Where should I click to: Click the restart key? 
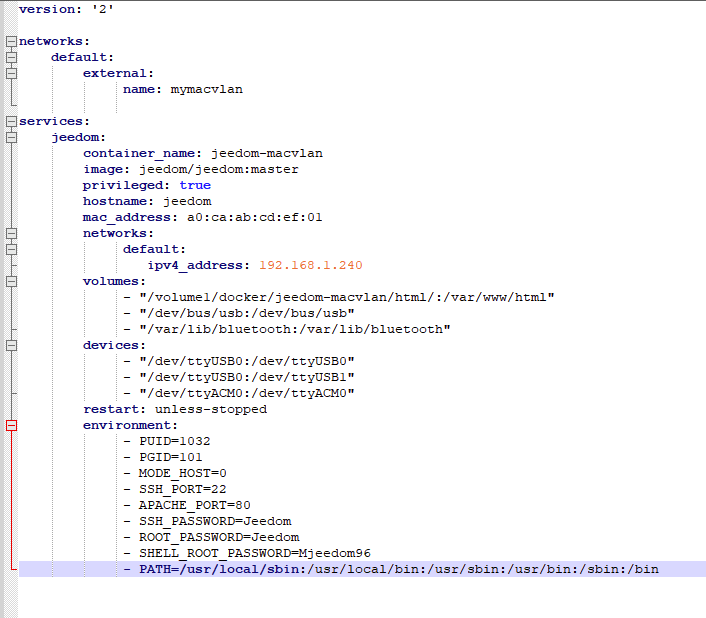coord(114,409)
